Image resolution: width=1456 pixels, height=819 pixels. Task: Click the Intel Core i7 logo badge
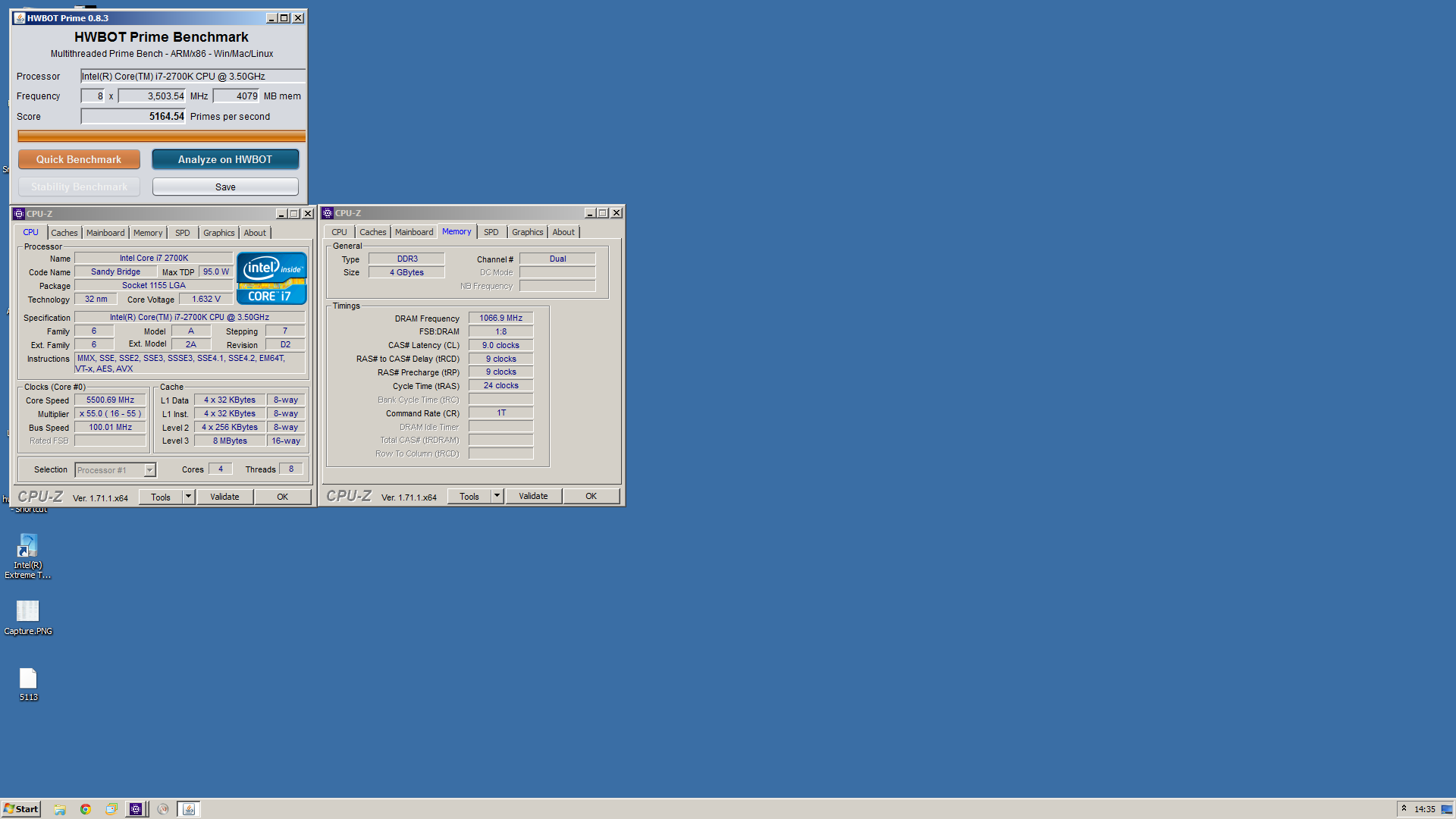(x=271, y=278)
